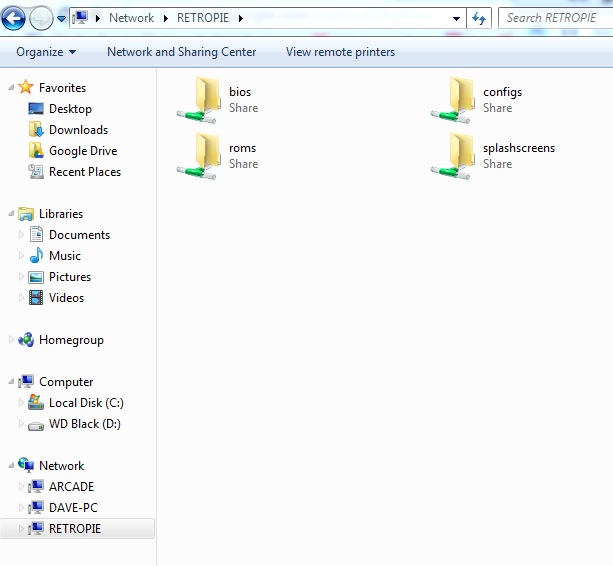
Task: Click the WD Black (D:) drive icon
Action: coord(36,426)
